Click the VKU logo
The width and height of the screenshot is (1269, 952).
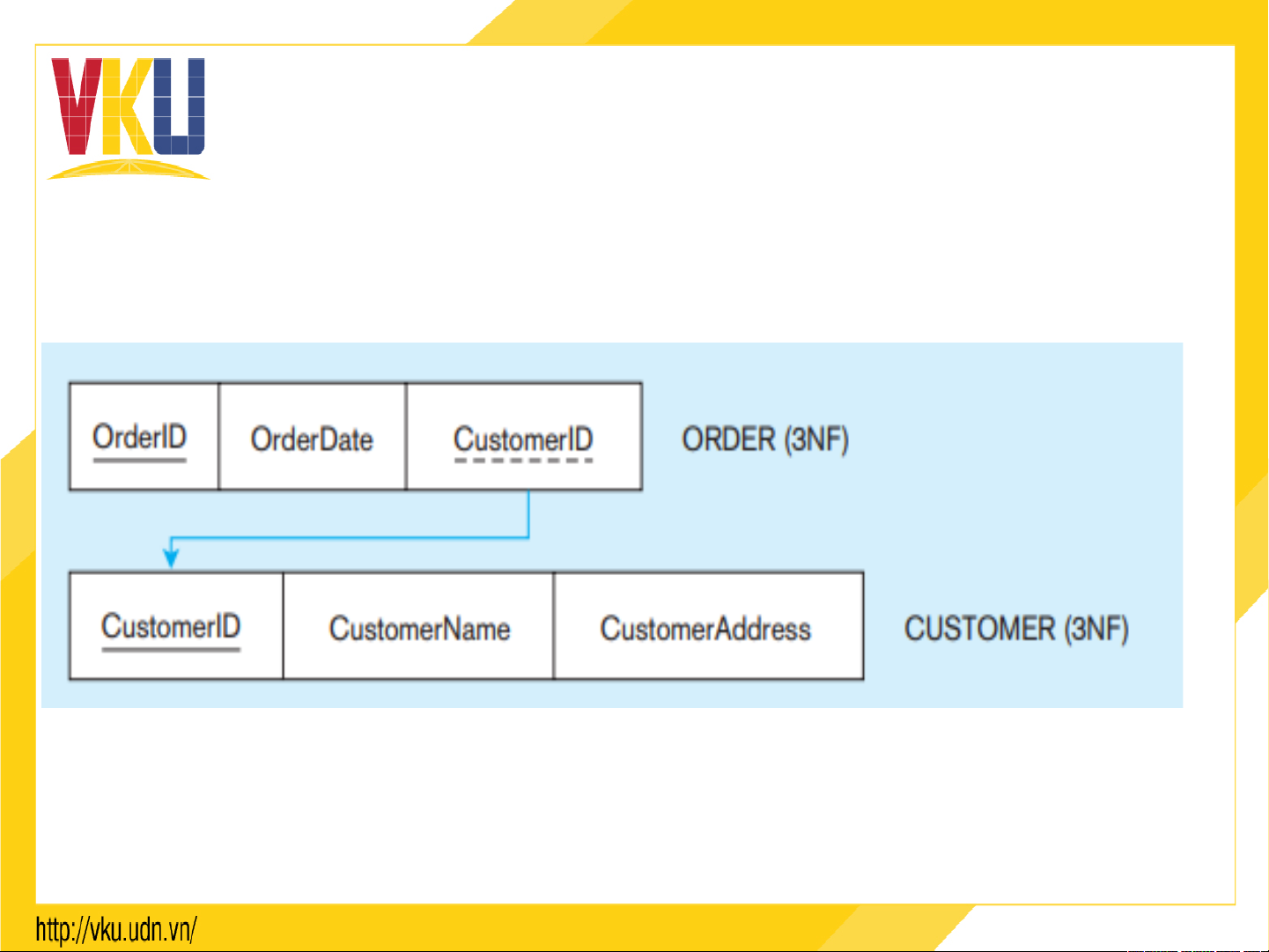128,118
